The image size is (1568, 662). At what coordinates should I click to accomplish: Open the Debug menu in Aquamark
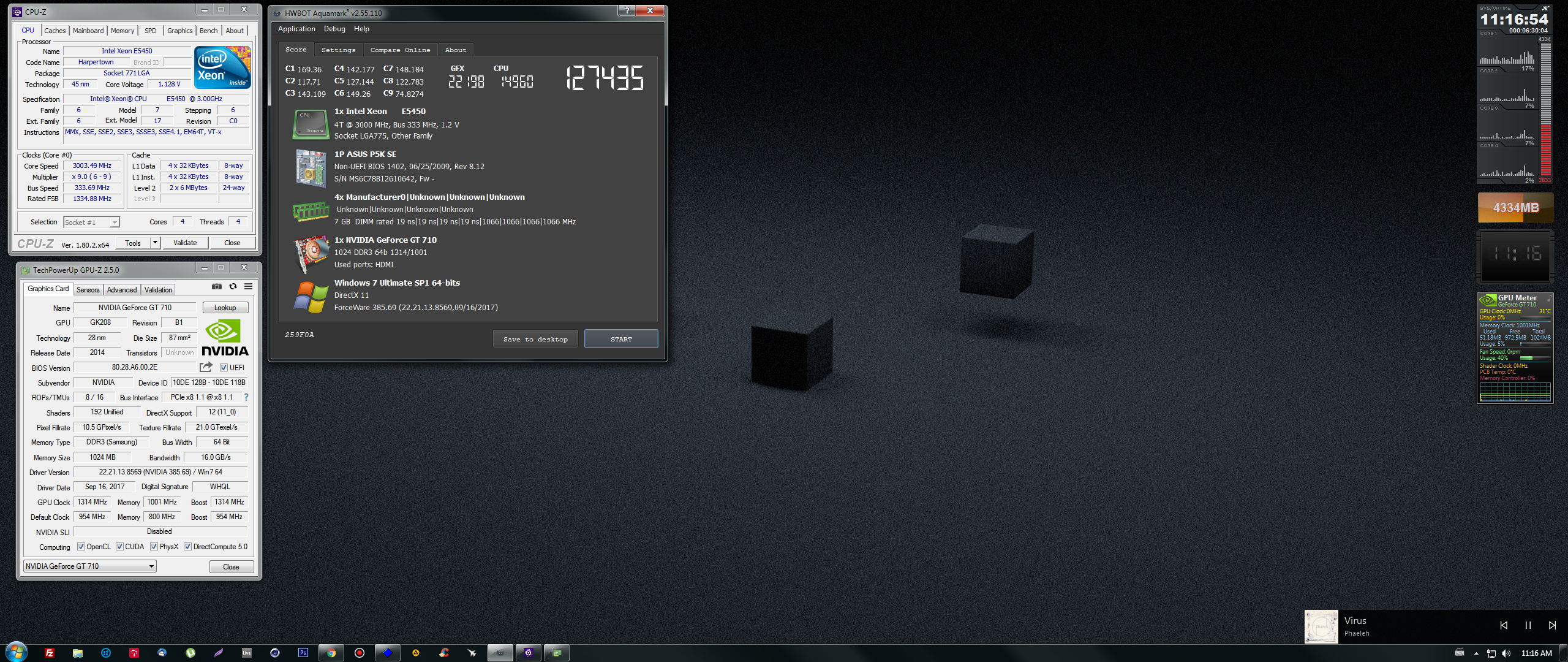334,29
